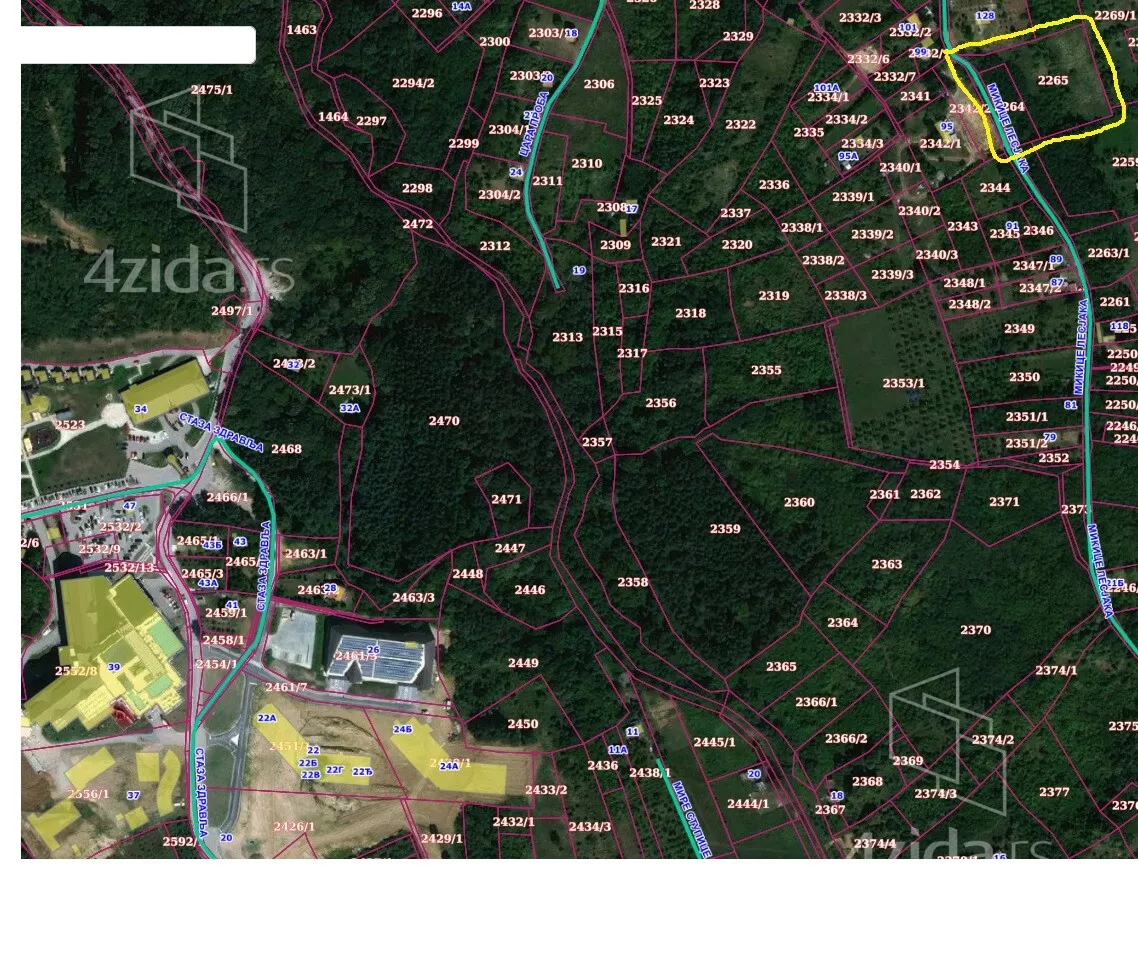Select parcel 2319 label

(773, 296)
